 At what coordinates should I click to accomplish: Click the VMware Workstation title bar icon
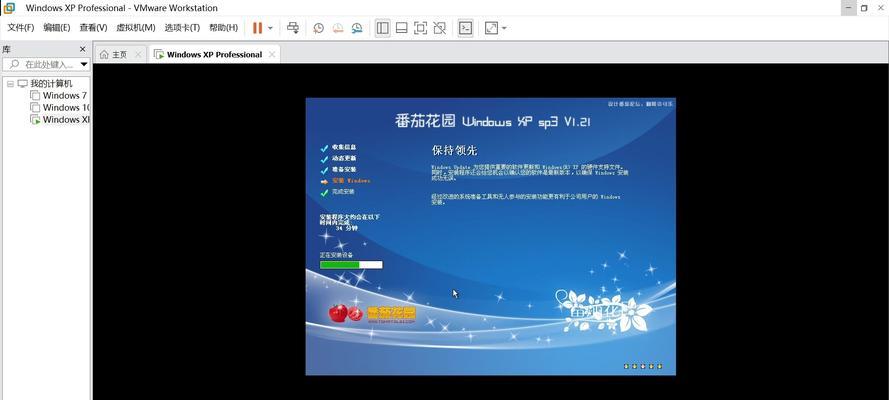(x=9, y=8)
